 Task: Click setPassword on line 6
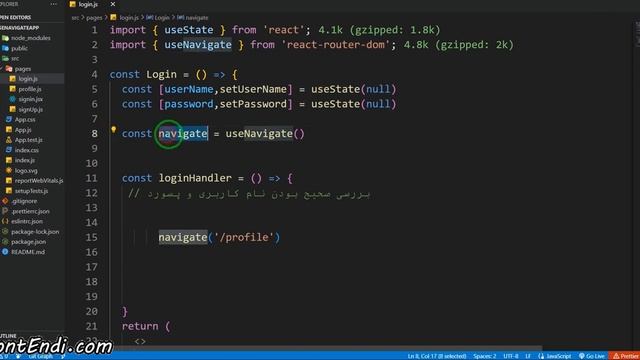253,104
